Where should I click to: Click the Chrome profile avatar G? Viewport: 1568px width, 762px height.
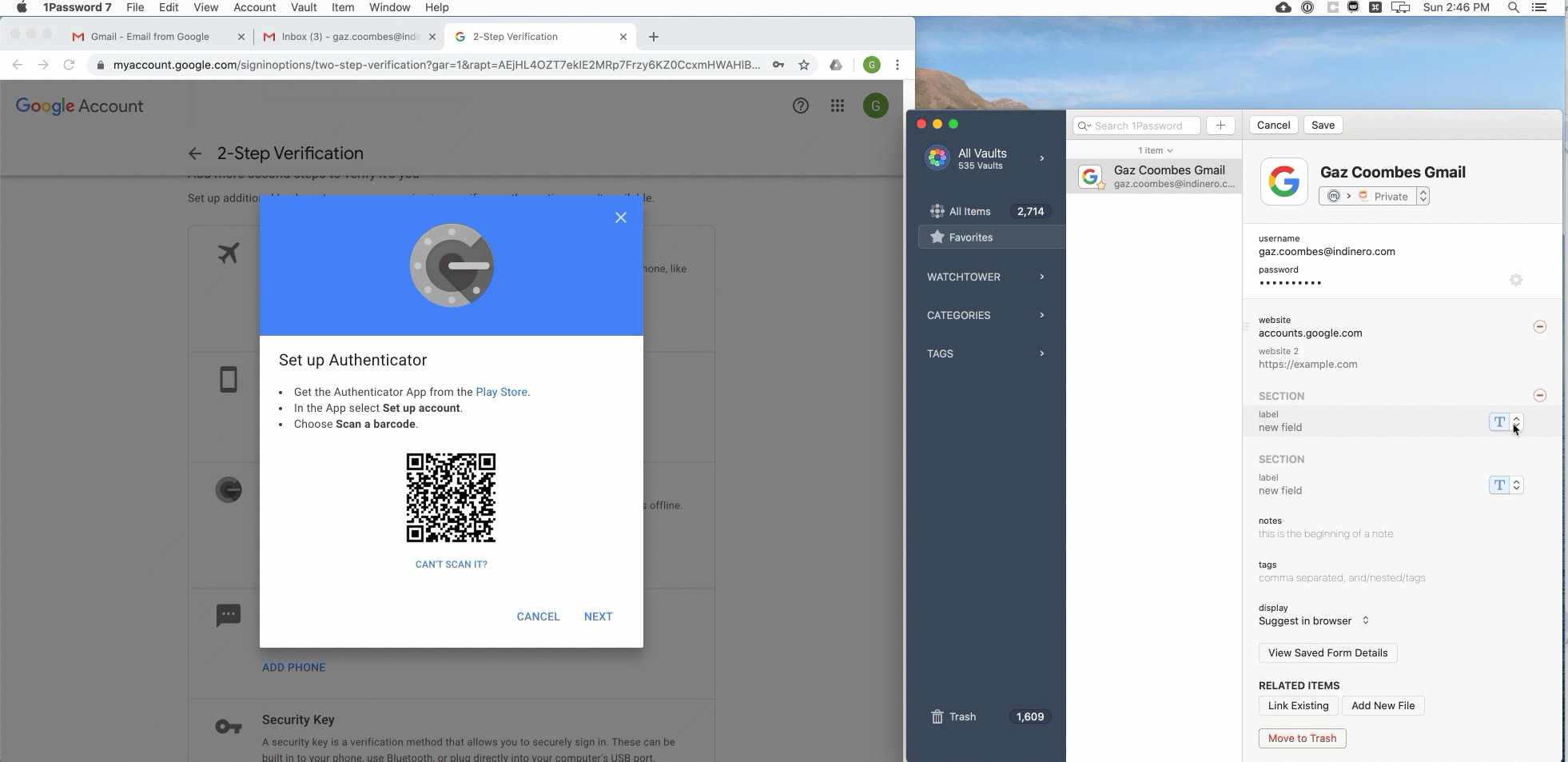click(x=872, y=65)
